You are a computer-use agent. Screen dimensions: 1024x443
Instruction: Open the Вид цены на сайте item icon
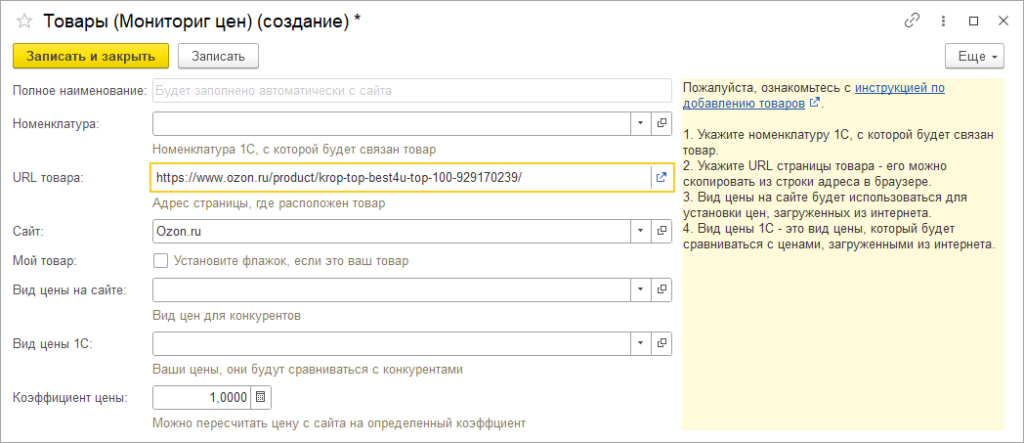(661, 289)
